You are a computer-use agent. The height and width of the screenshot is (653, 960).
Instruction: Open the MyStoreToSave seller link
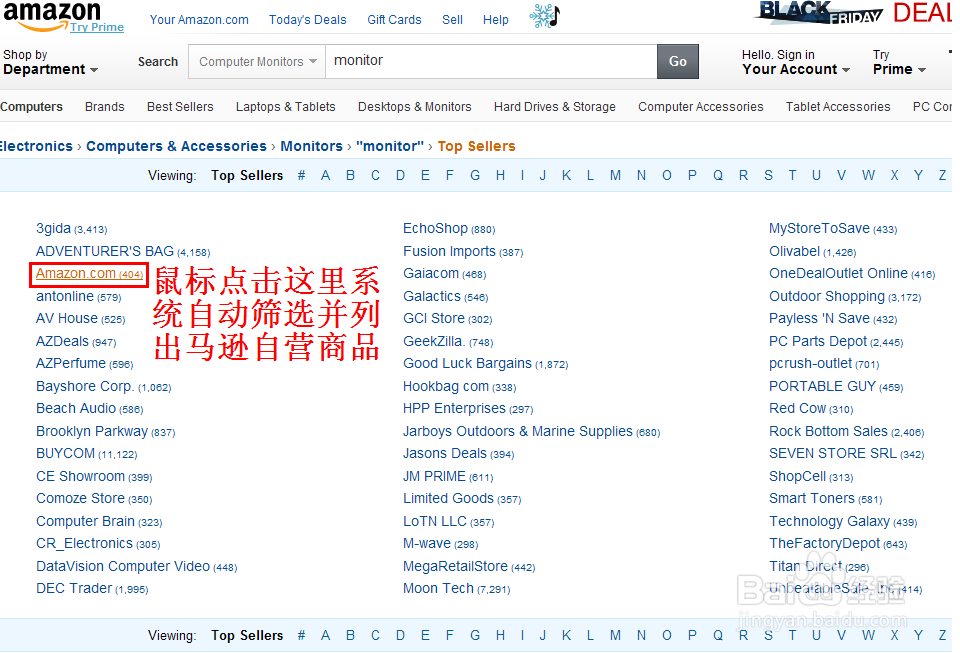point(833,228)
